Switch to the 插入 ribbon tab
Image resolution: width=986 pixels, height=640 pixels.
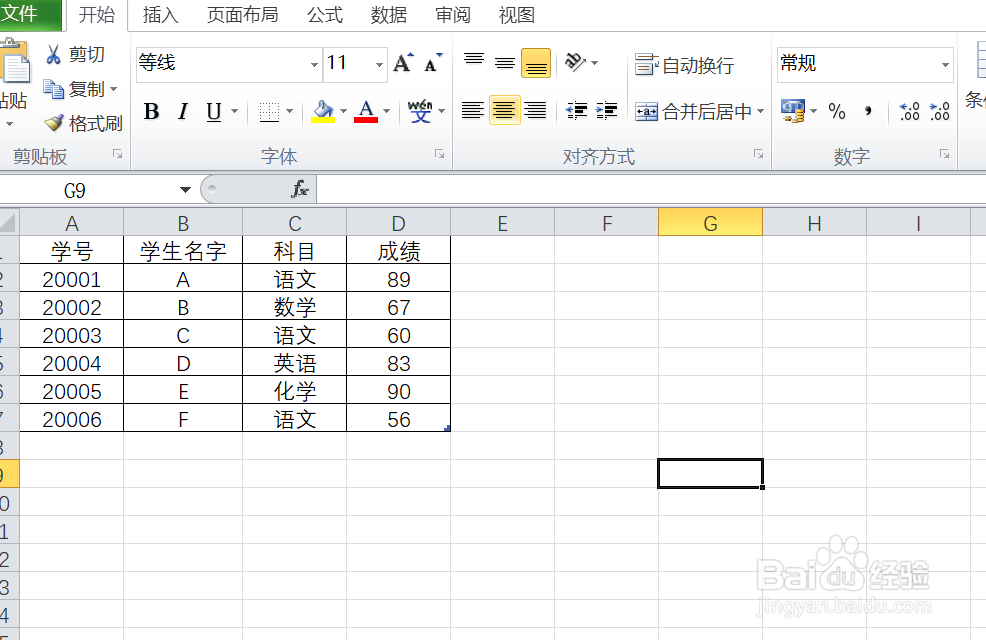[x=160, y=15]
